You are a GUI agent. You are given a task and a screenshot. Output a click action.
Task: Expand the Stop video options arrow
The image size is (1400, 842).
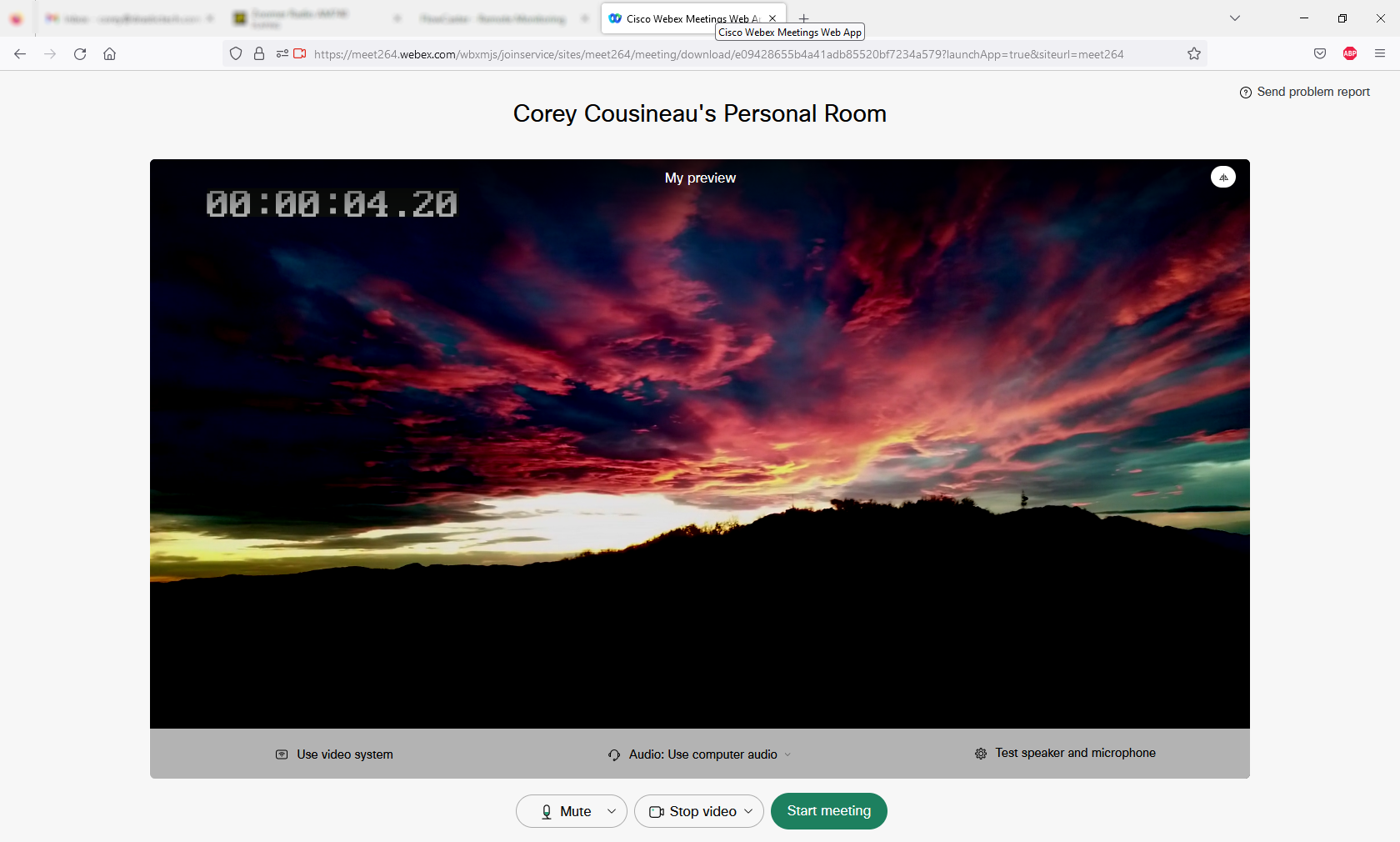pyautogui.click(x=748, y=811)
